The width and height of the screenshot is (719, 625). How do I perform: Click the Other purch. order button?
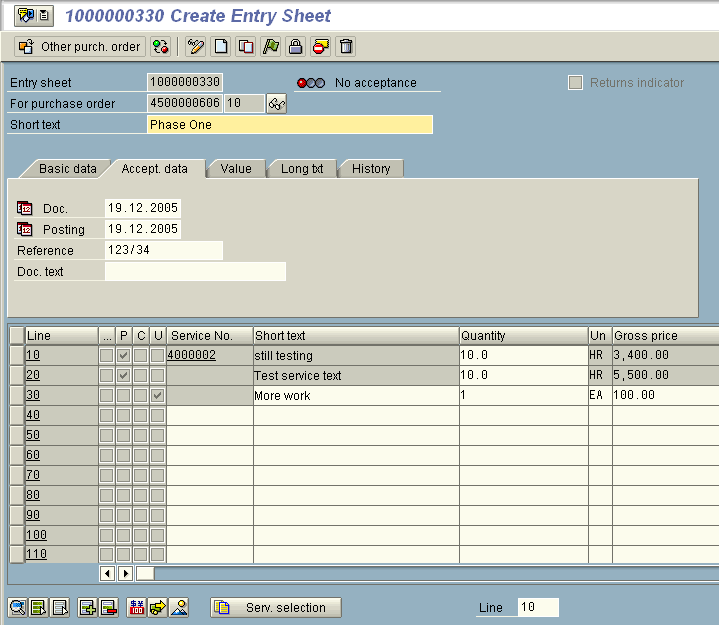[79, 47]
